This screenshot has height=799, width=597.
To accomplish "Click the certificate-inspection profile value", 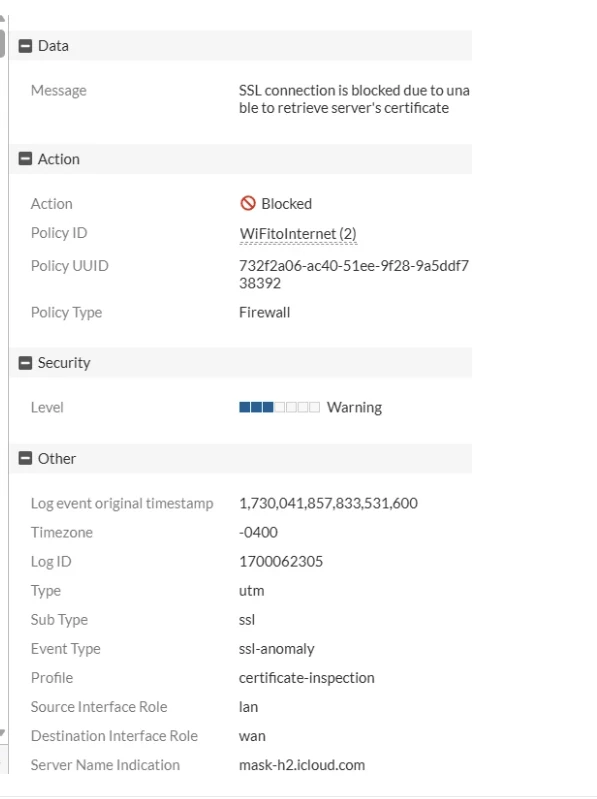I will click(306, 678).
